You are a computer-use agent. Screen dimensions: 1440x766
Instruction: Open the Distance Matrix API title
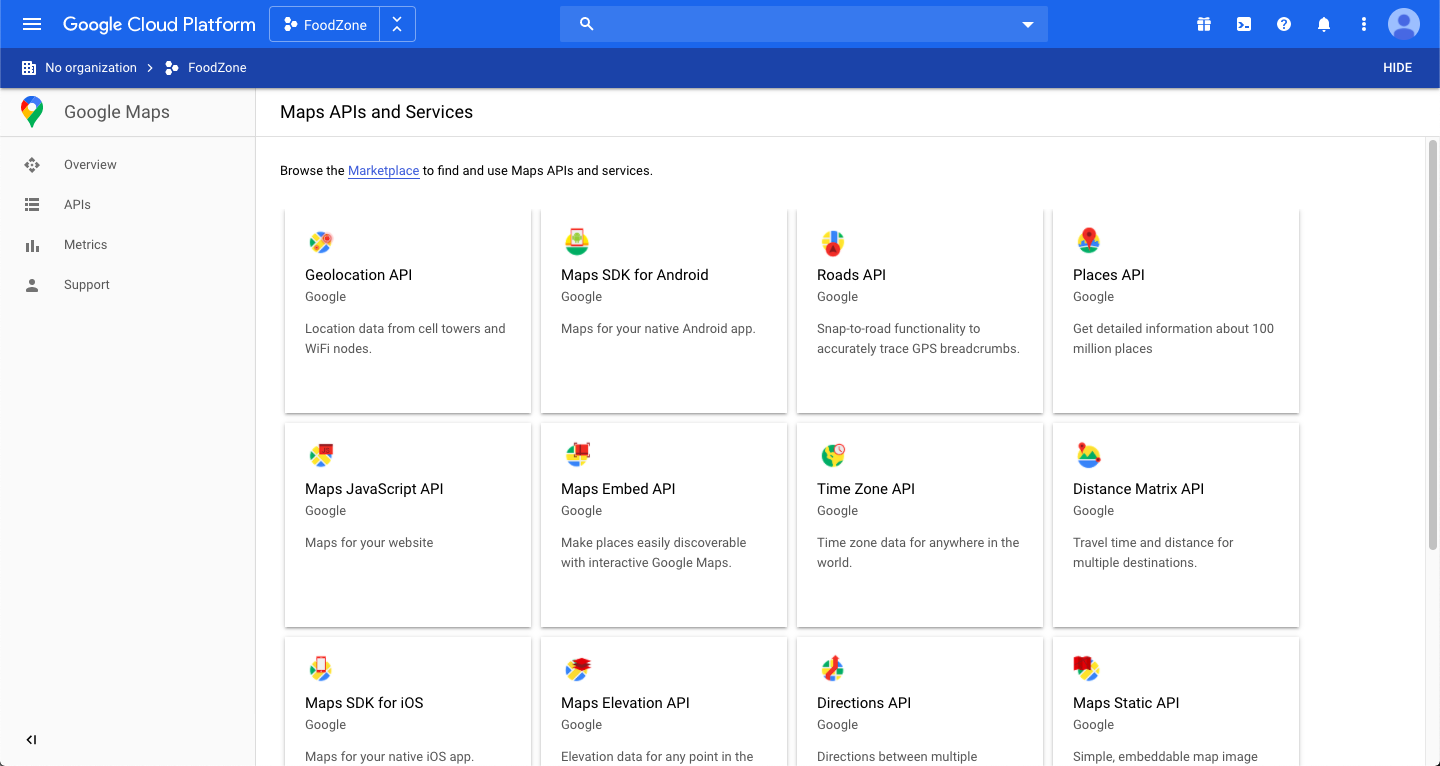coord(1138,489)
